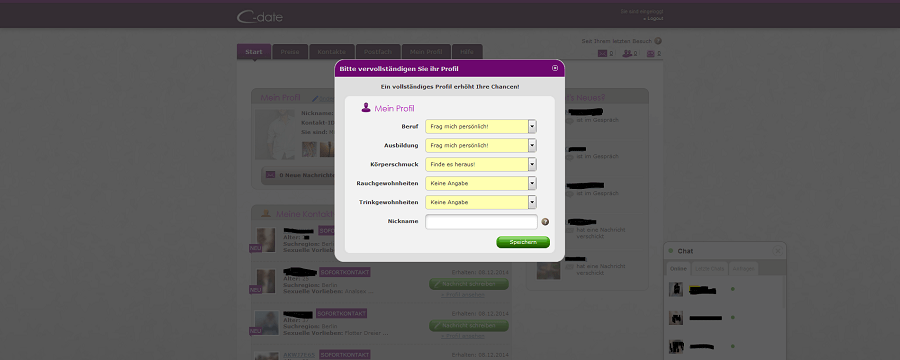Click the help icon beside 'Seit Ihrem letzten Besuch'
Screen dimensions: 900x360
[658, 41]
